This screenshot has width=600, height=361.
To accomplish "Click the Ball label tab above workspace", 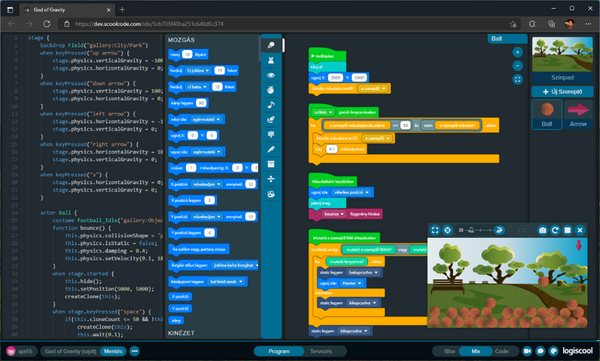I will click(x=507, y=39).
